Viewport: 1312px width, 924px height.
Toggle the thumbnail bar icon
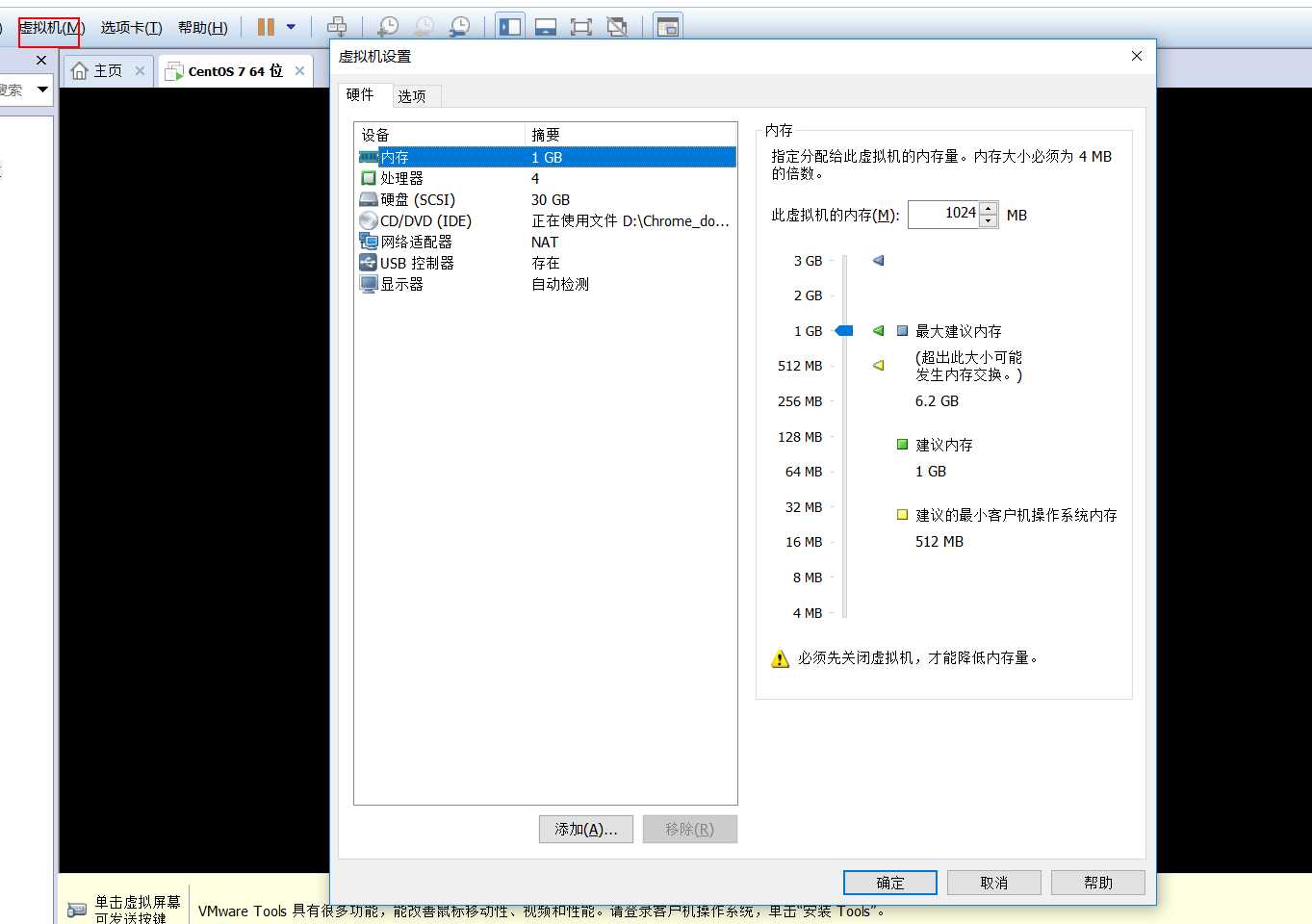546,27
